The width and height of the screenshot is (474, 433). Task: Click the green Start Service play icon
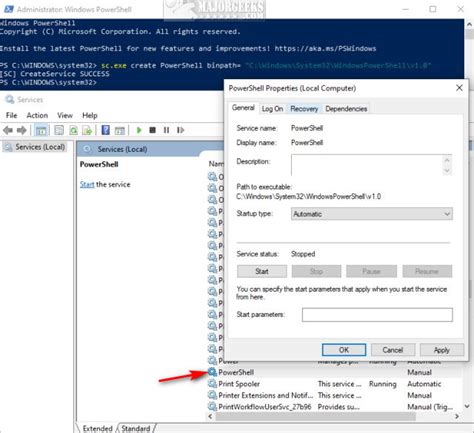[x=139, y=130]
